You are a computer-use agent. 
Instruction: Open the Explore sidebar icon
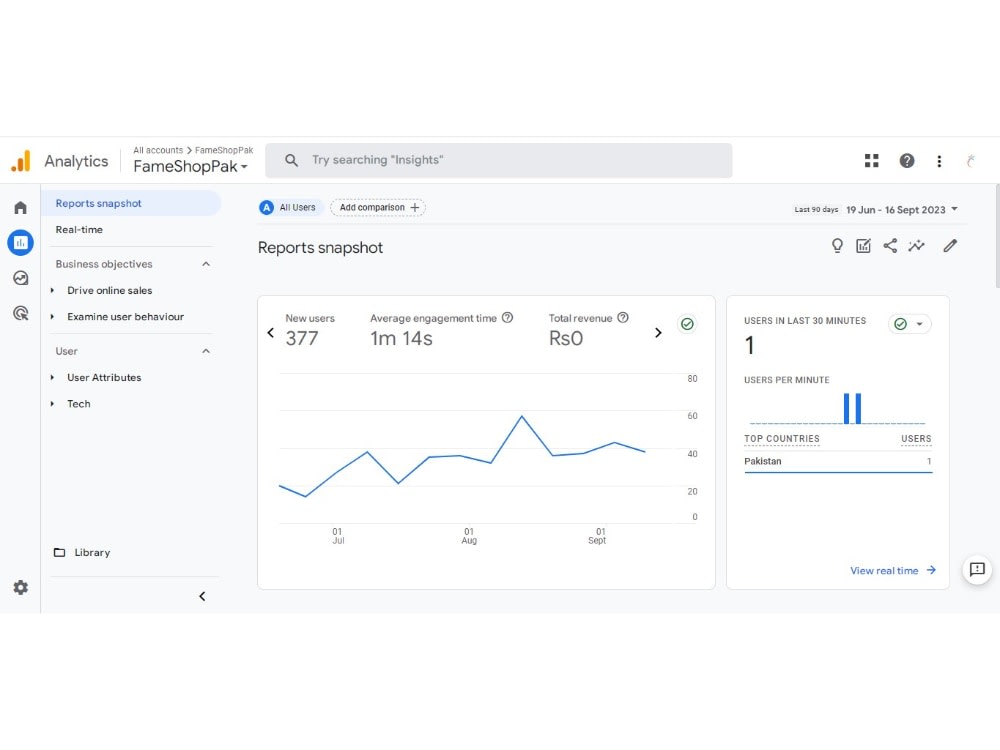coord(20,278)
